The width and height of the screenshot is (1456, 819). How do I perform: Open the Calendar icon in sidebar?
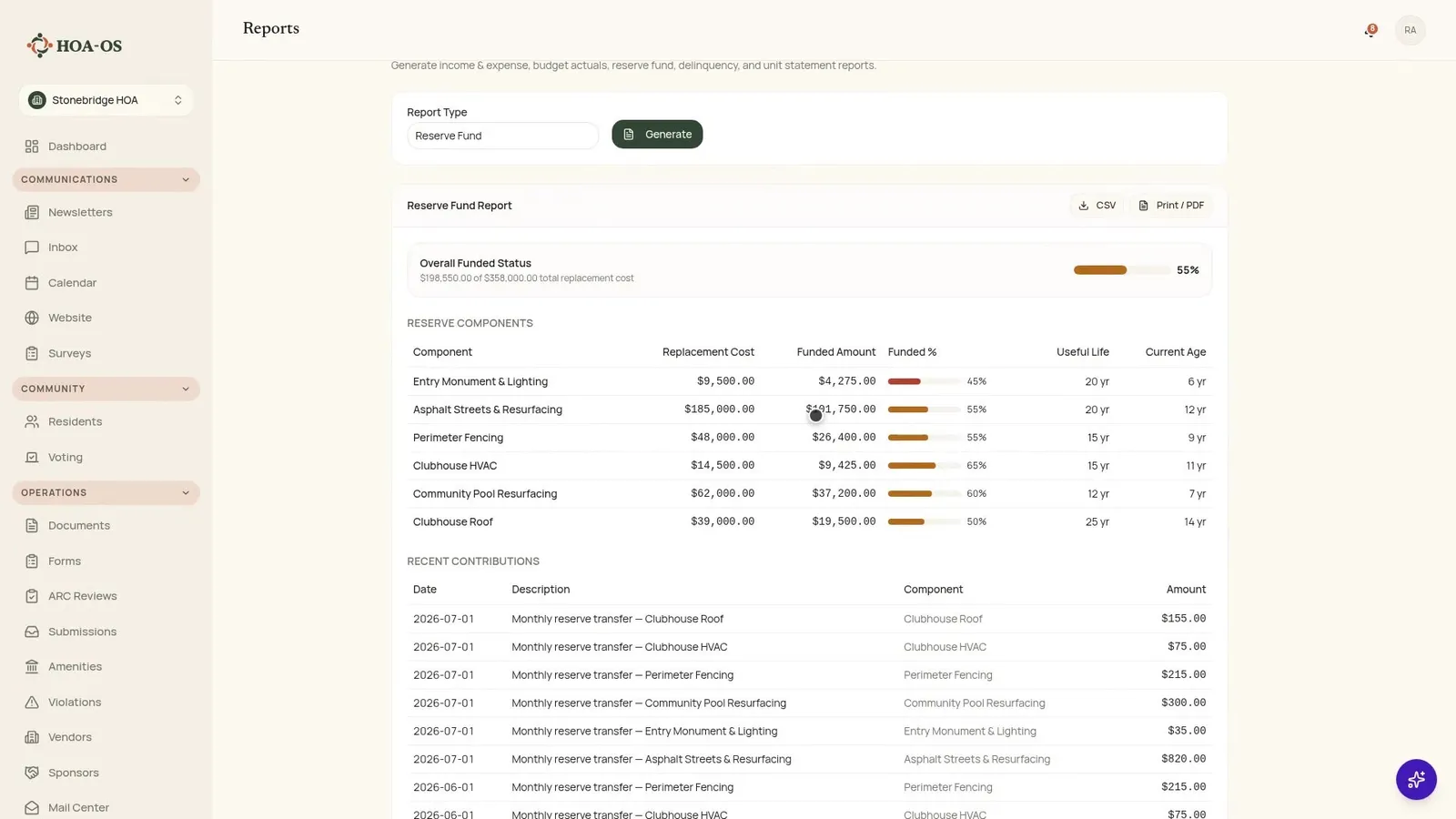[32, 283]
